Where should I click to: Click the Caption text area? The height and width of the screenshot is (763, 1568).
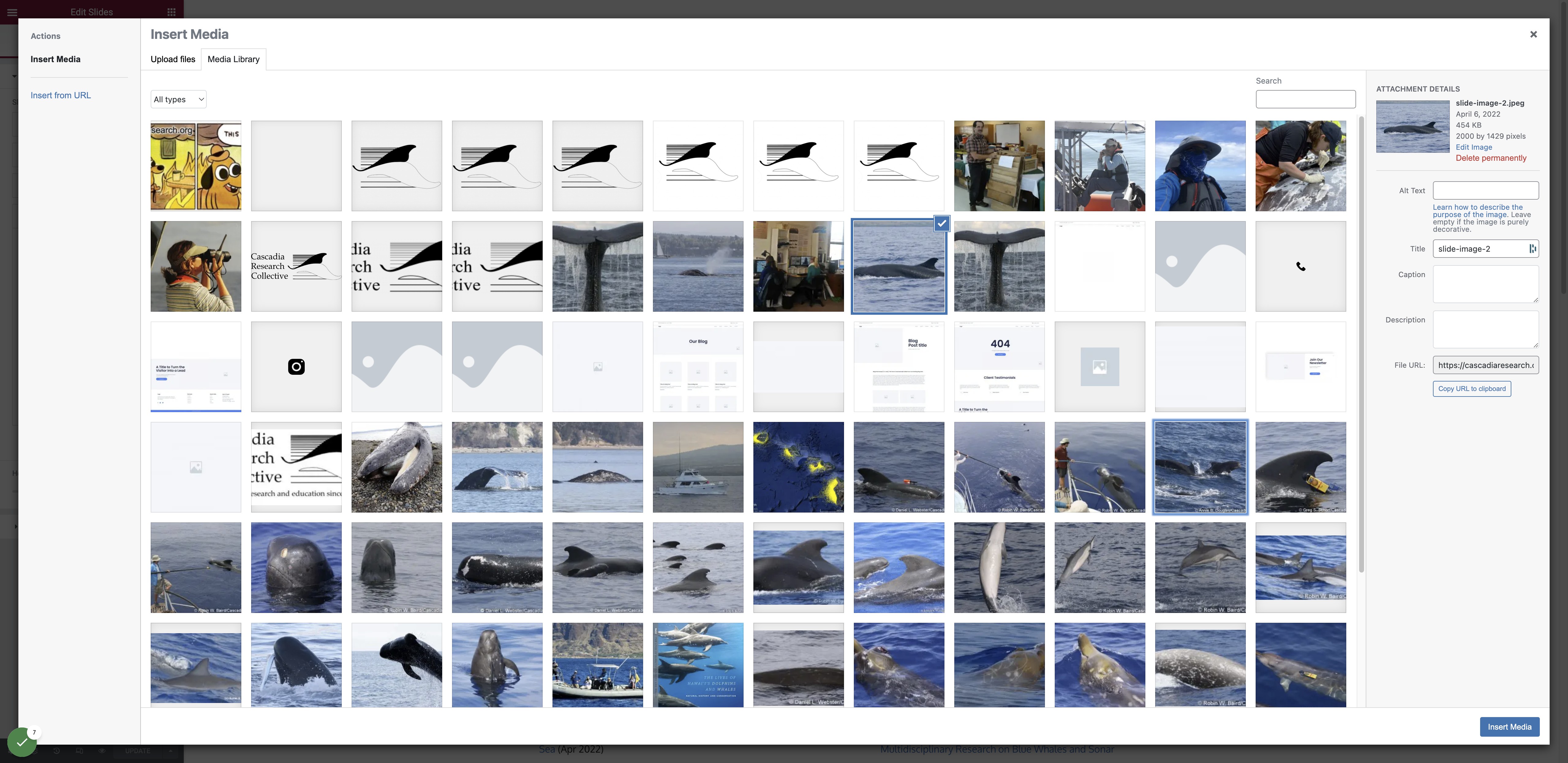(1485, 284)
